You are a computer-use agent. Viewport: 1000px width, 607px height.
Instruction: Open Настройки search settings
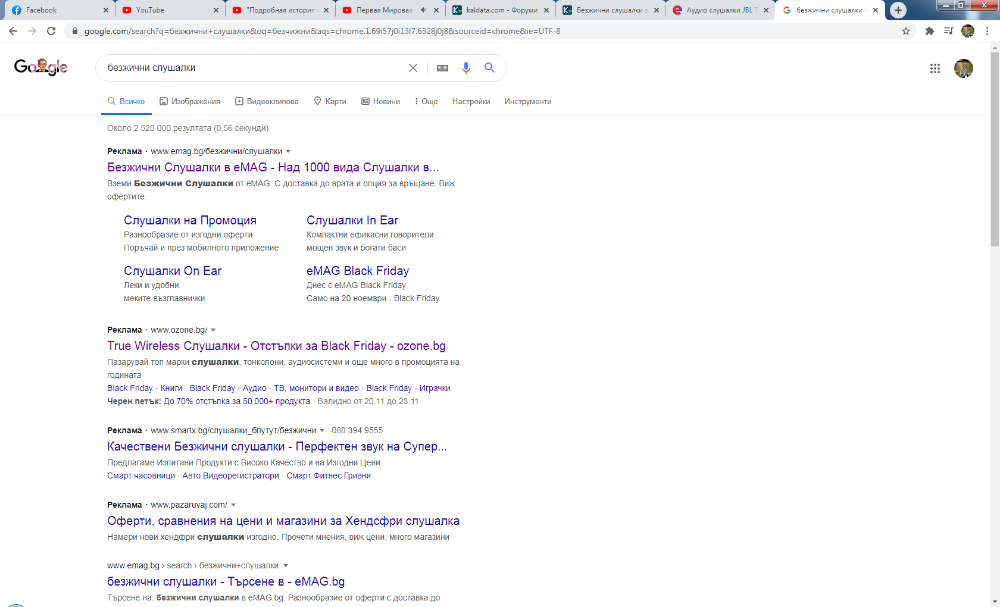click(x=471, y=101)
